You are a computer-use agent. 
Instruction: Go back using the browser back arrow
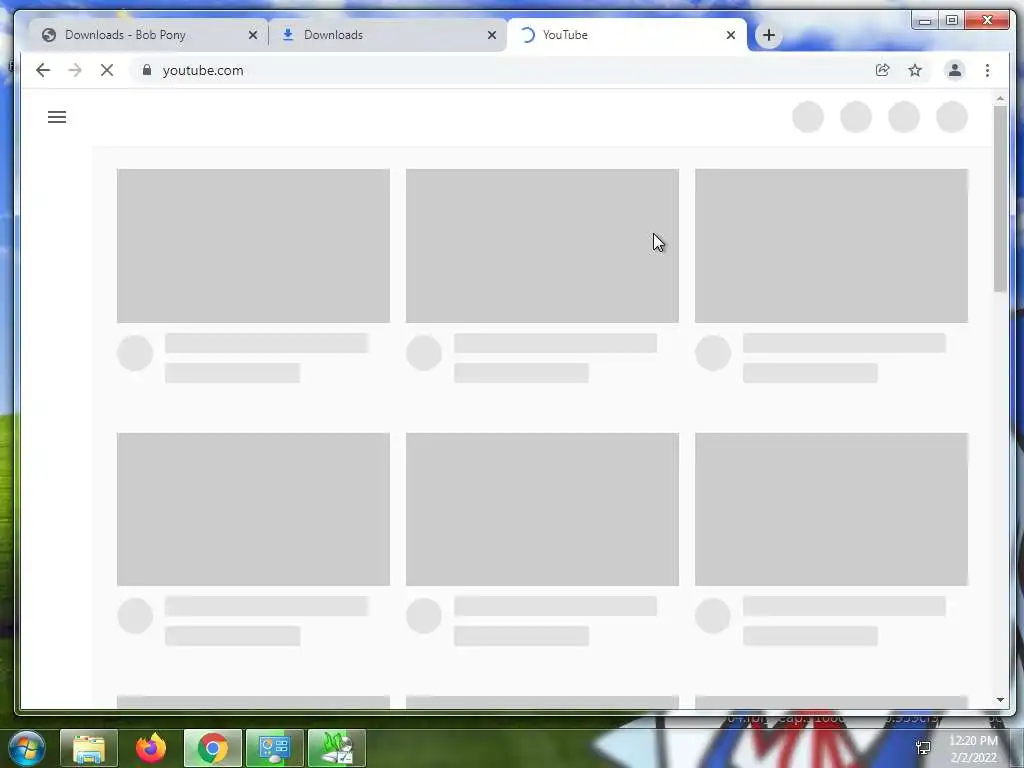43,70
